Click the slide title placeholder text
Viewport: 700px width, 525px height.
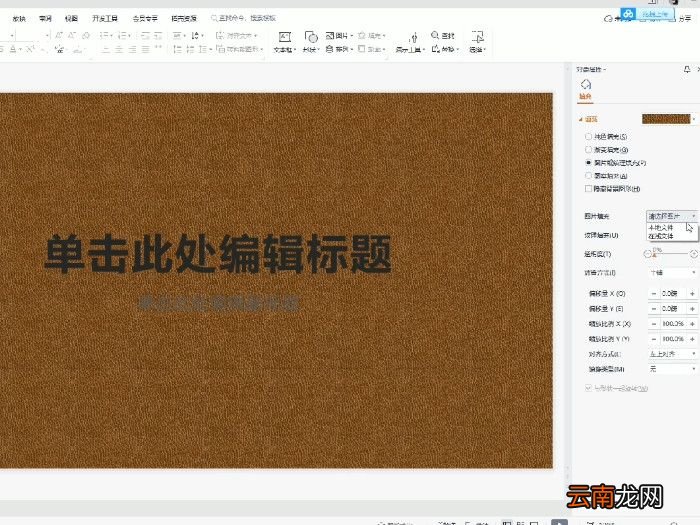[x=218, y=254]
